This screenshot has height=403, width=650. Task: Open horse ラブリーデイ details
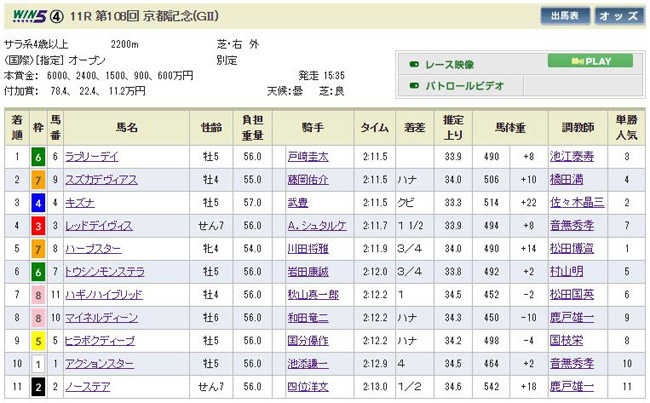pyautogui.click(x=119, y=156)
